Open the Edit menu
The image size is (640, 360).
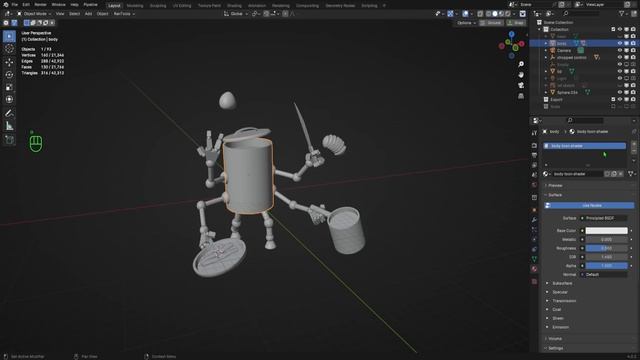26,5
